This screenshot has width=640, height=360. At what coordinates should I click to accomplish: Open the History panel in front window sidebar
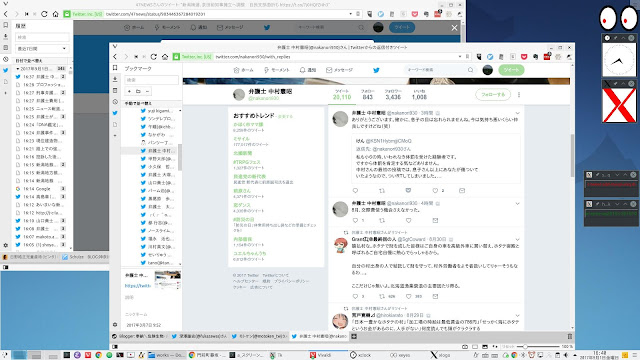point(115,102)
